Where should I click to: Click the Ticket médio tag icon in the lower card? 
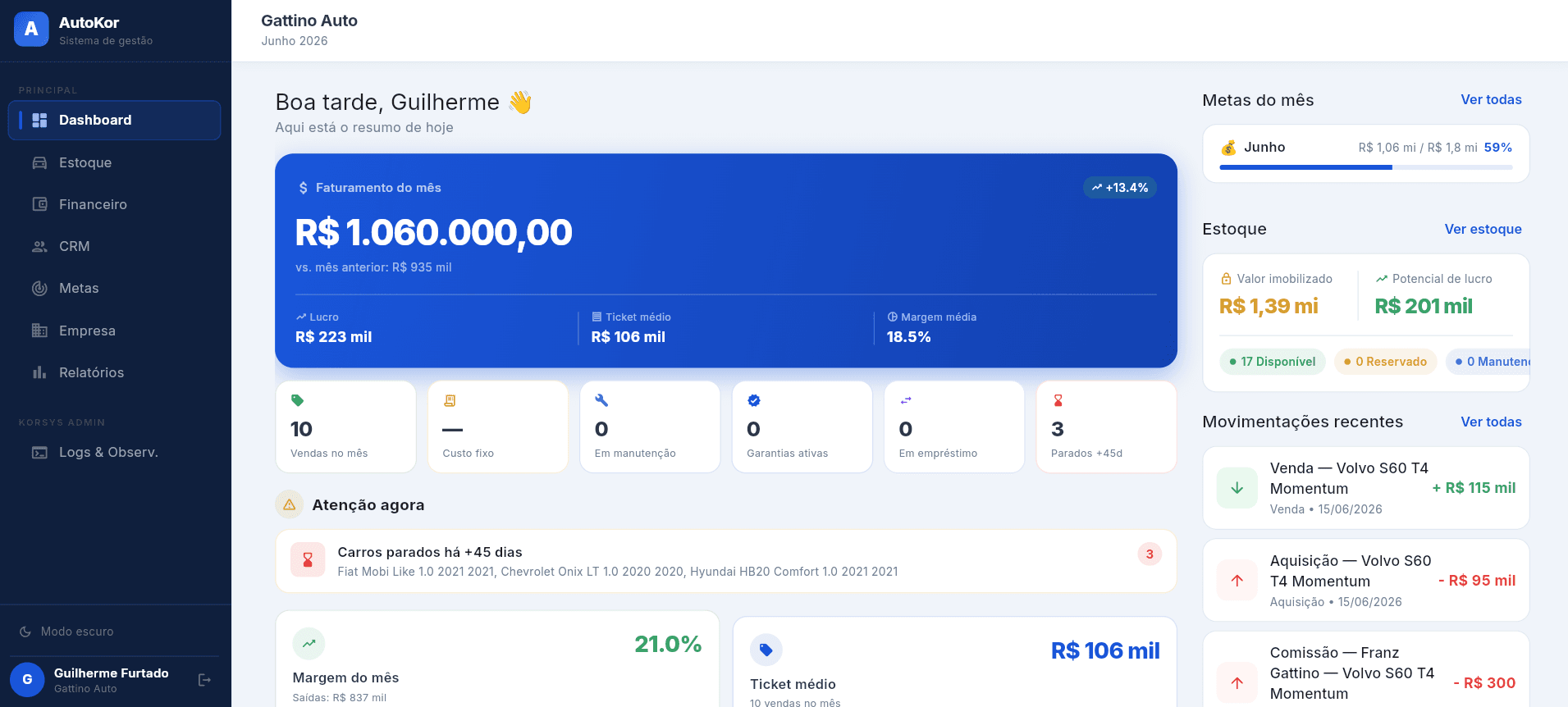[766, 650]
